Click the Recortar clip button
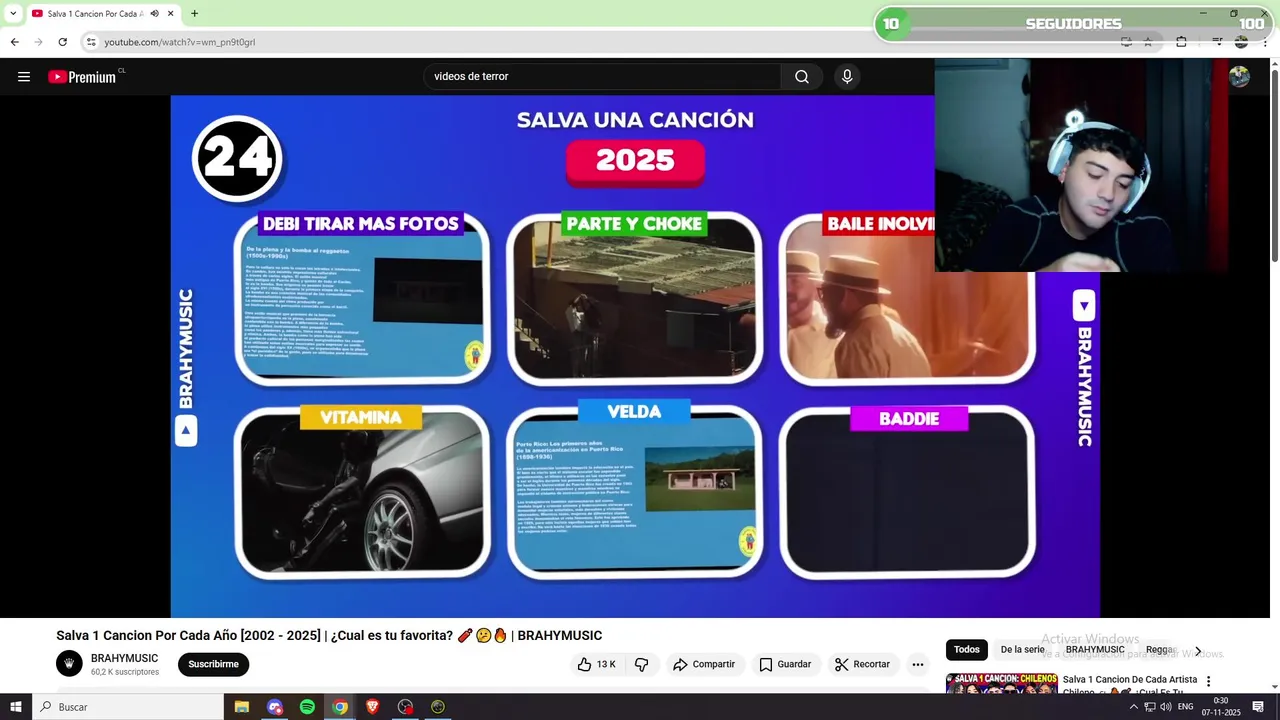This screenshot has width=1280, height=720. (862, 664)
